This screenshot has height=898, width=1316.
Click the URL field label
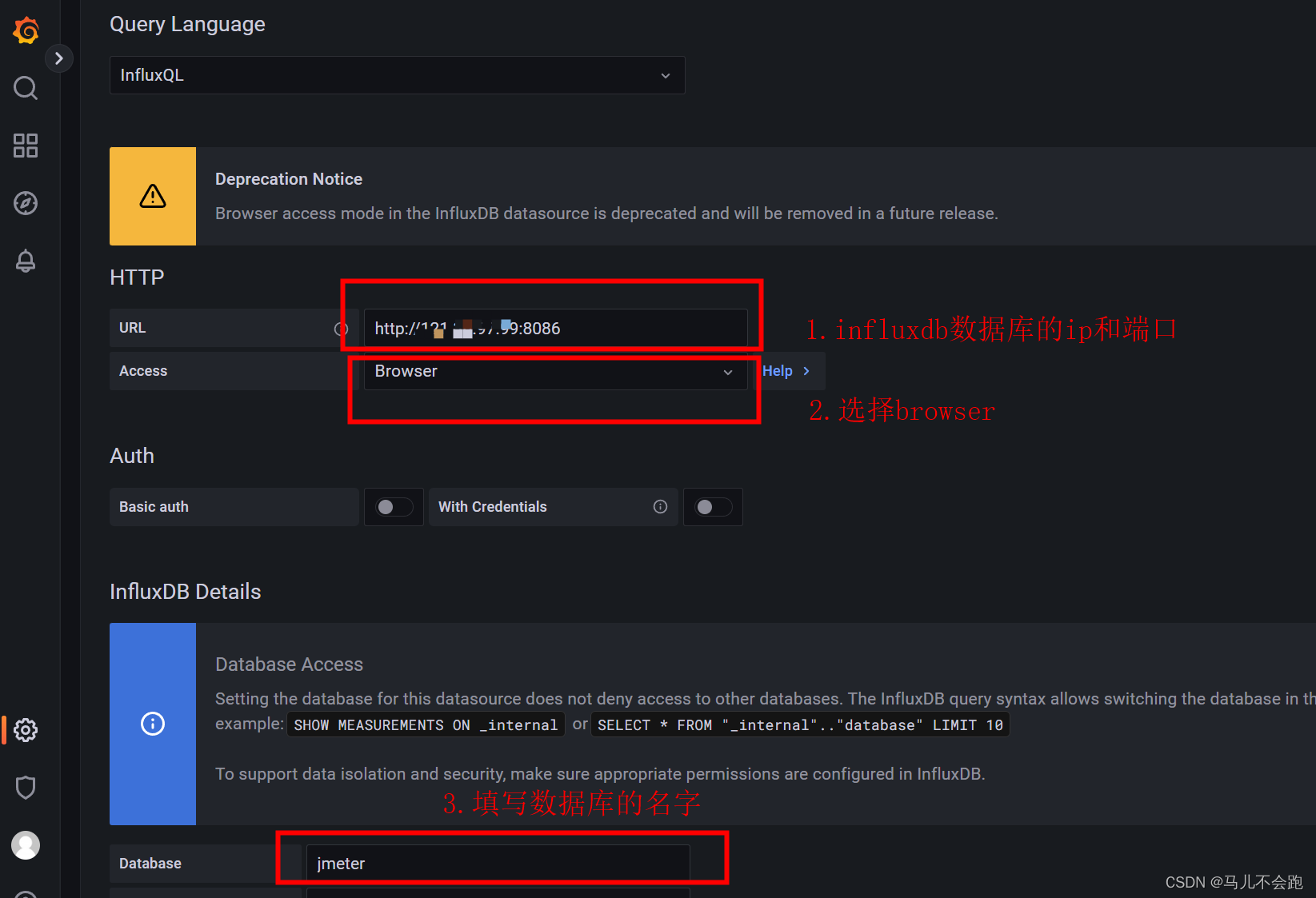pyautogui.click(x=132, y=328)
